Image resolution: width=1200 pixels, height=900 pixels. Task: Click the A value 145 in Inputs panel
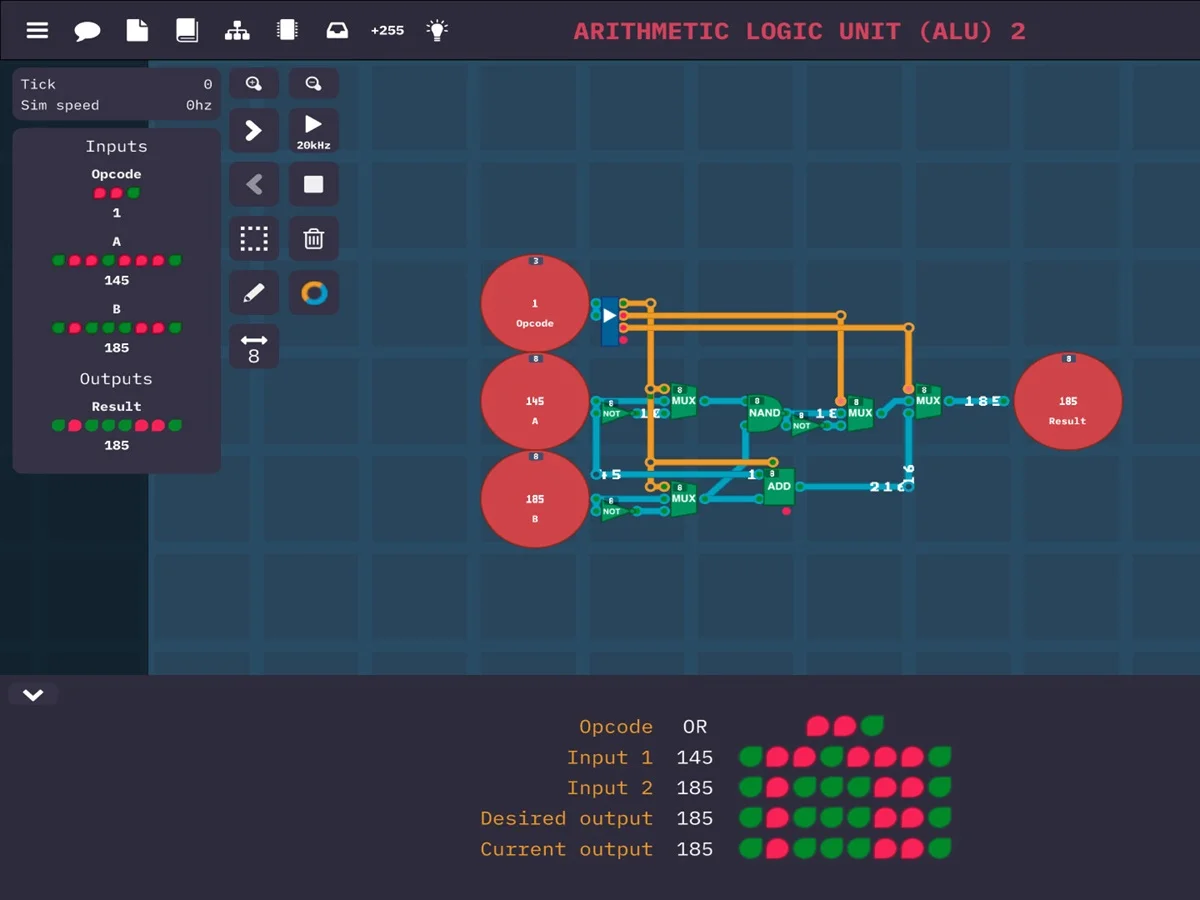pos(116,280)
